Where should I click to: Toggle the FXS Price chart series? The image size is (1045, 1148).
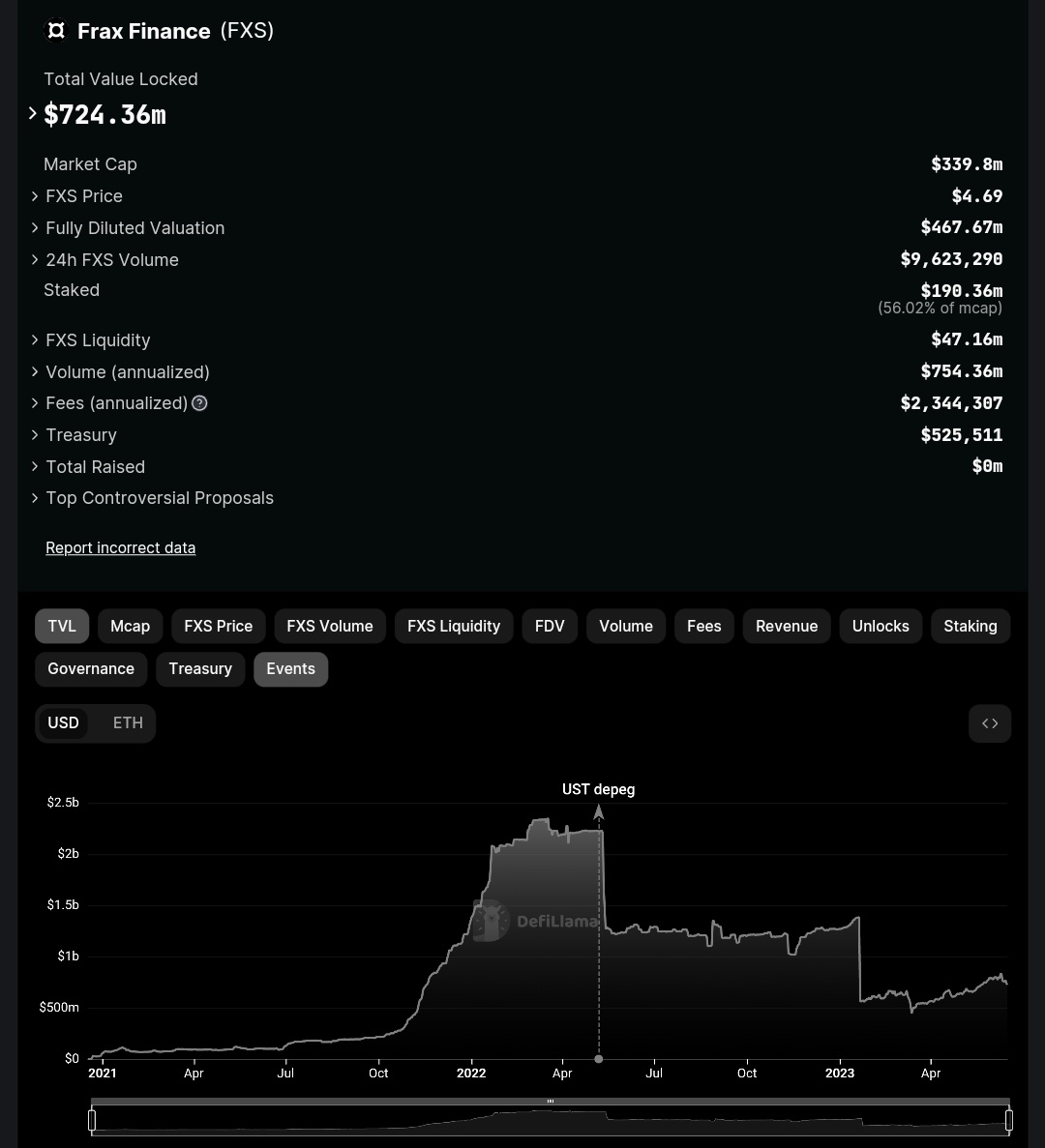click(x=219, y=626)
